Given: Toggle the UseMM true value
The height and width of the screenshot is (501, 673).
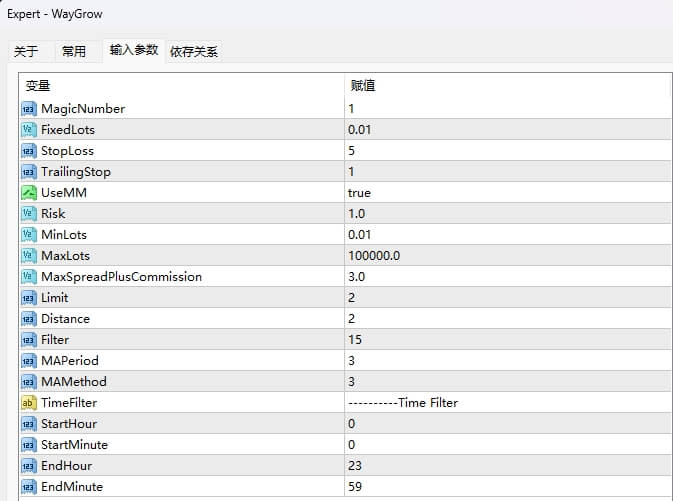Looking at the screenshot, I should pyautogui.click(x=359, y=192).
